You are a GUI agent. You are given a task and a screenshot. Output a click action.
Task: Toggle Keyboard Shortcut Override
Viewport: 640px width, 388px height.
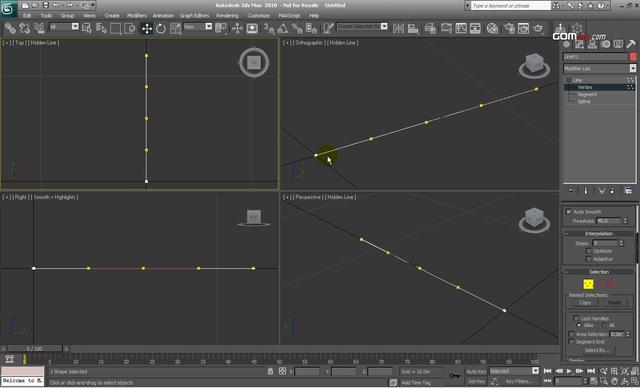click(x=252, y=28)
